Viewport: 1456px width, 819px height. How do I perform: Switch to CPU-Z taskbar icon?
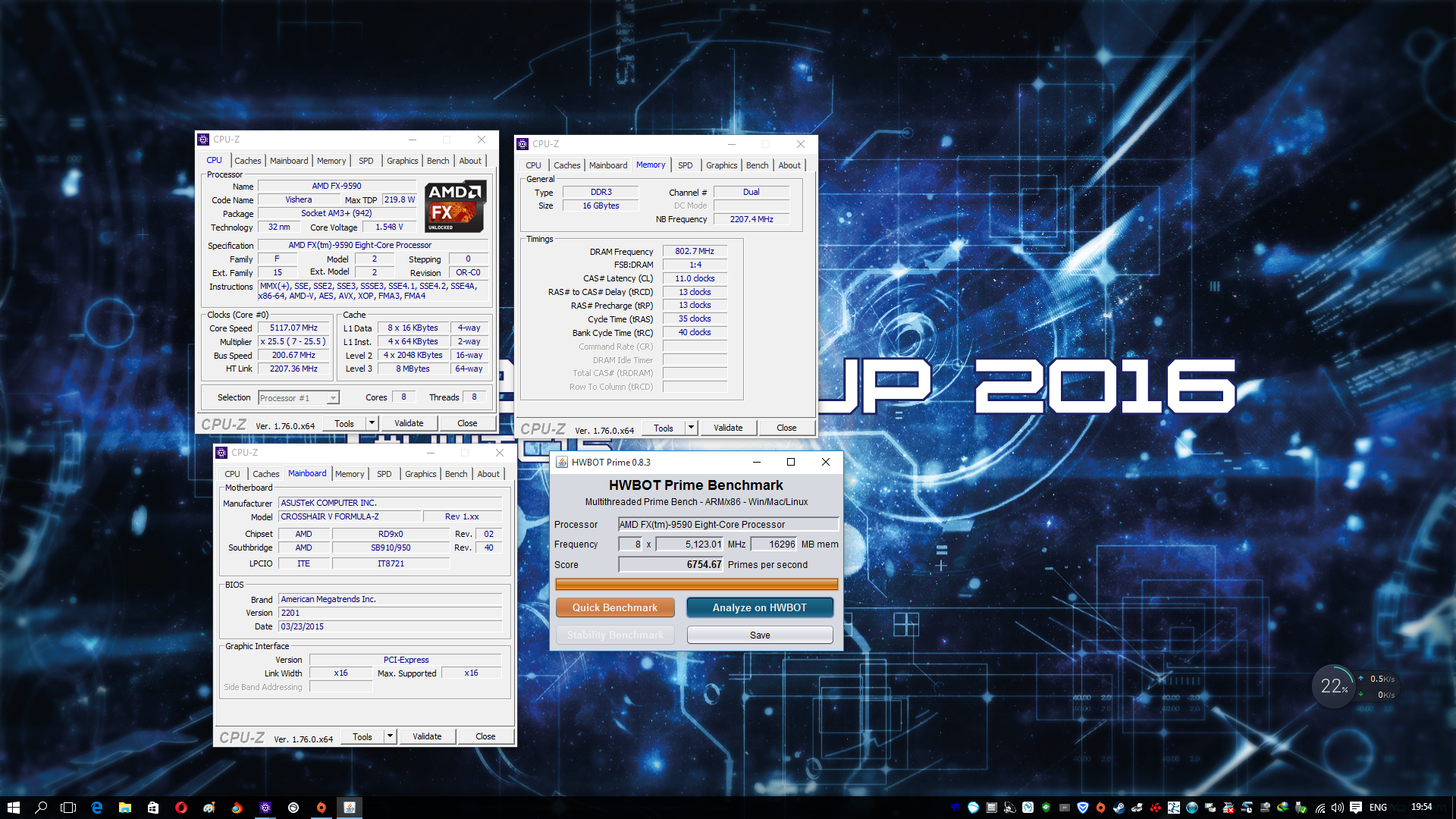click(x=265, y=808)
